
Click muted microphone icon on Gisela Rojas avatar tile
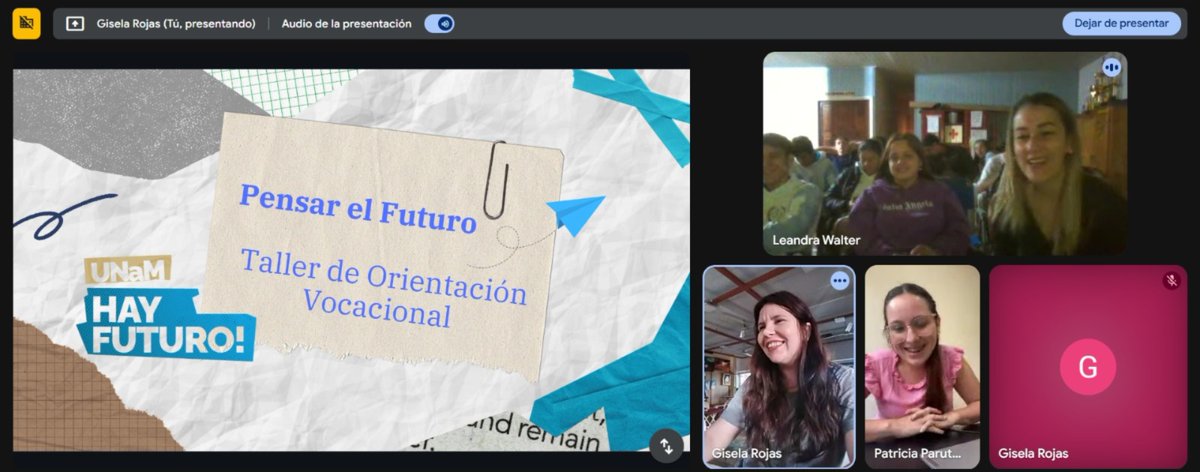(x=1171, y=281)
